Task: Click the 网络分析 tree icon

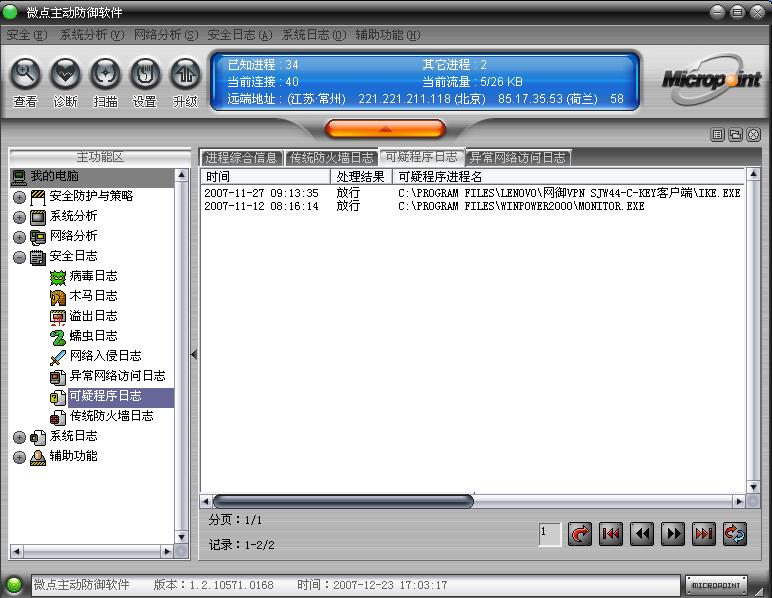Action: coord(38,237)
